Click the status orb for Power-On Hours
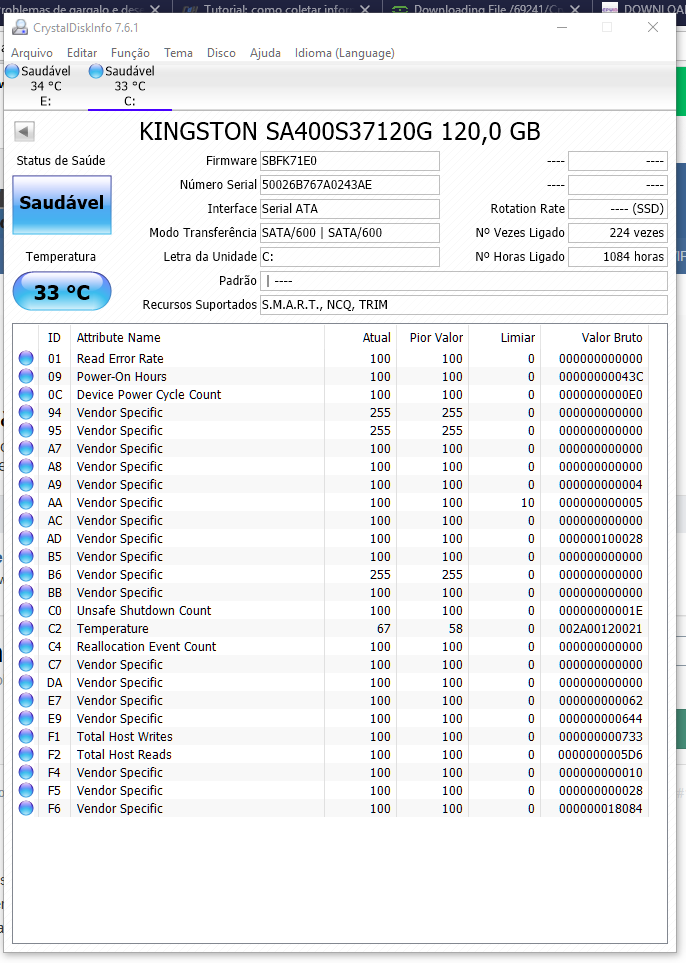686x963 pixels. [26, 376]
